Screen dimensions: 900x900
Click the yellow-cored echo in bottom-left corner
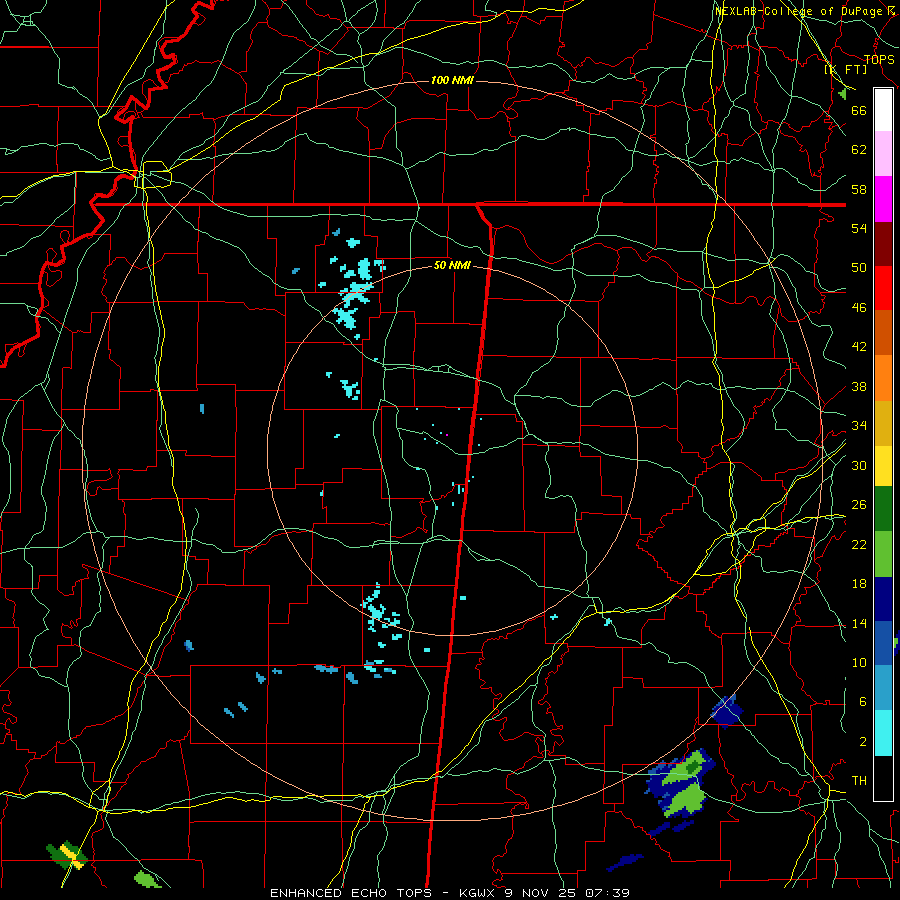[67, 854]
